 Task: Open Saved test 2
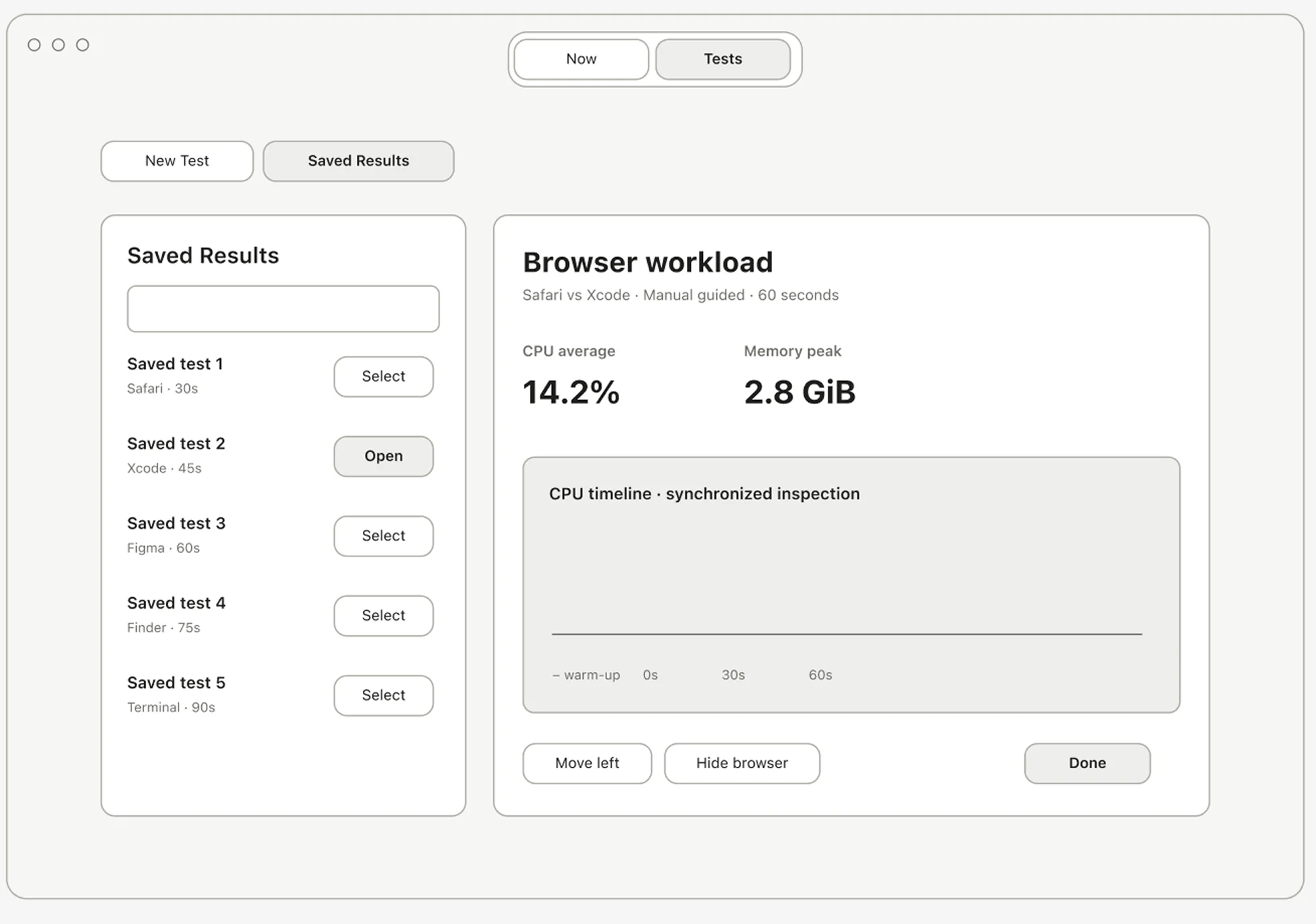pos(384,456)
